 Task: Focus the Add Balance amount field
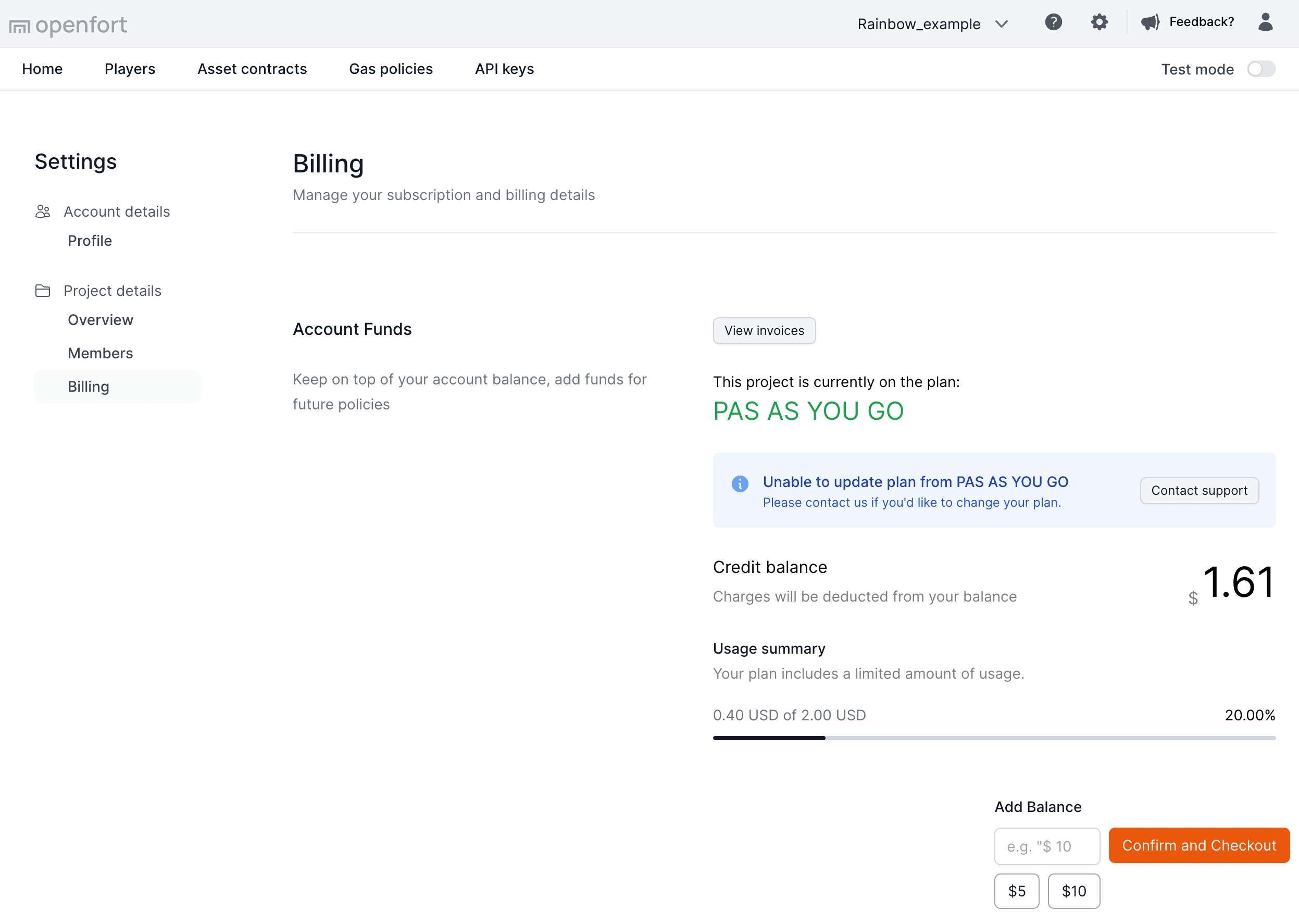coord(1046,846)
